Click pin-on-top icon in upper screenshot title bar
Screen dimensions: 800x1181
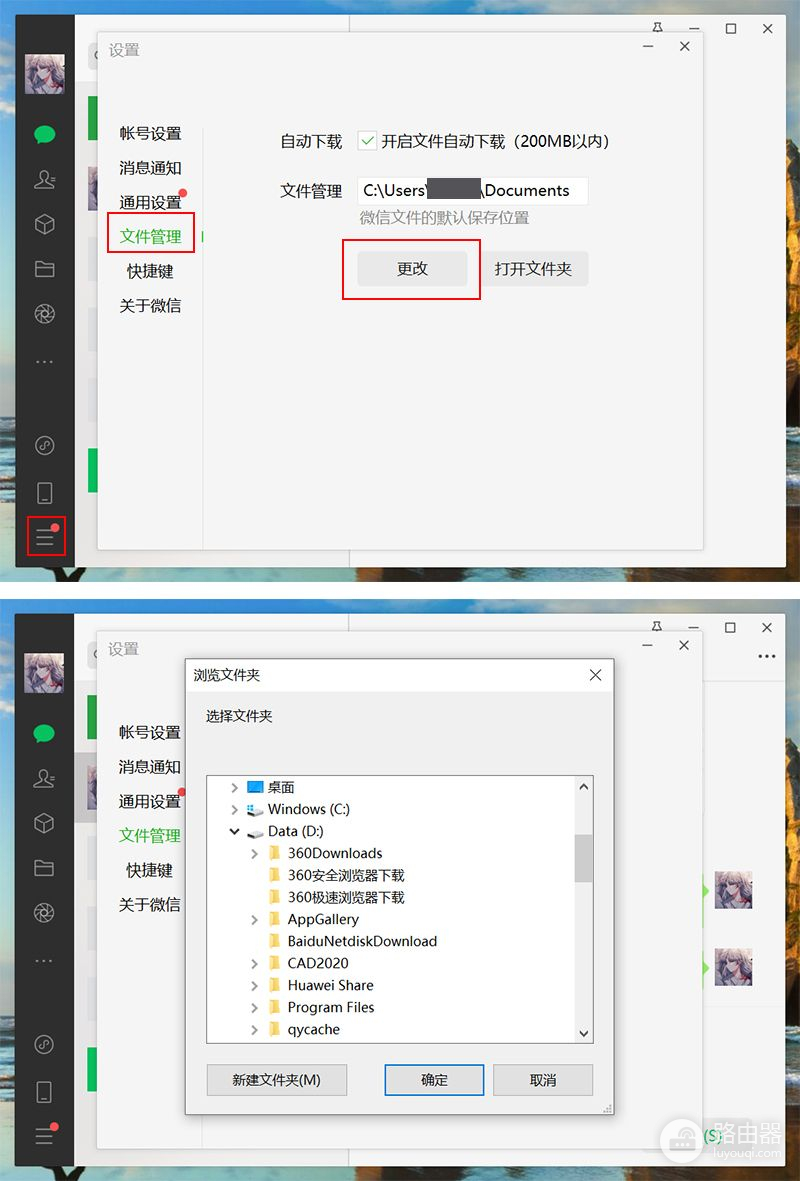(x=658, y=28)
